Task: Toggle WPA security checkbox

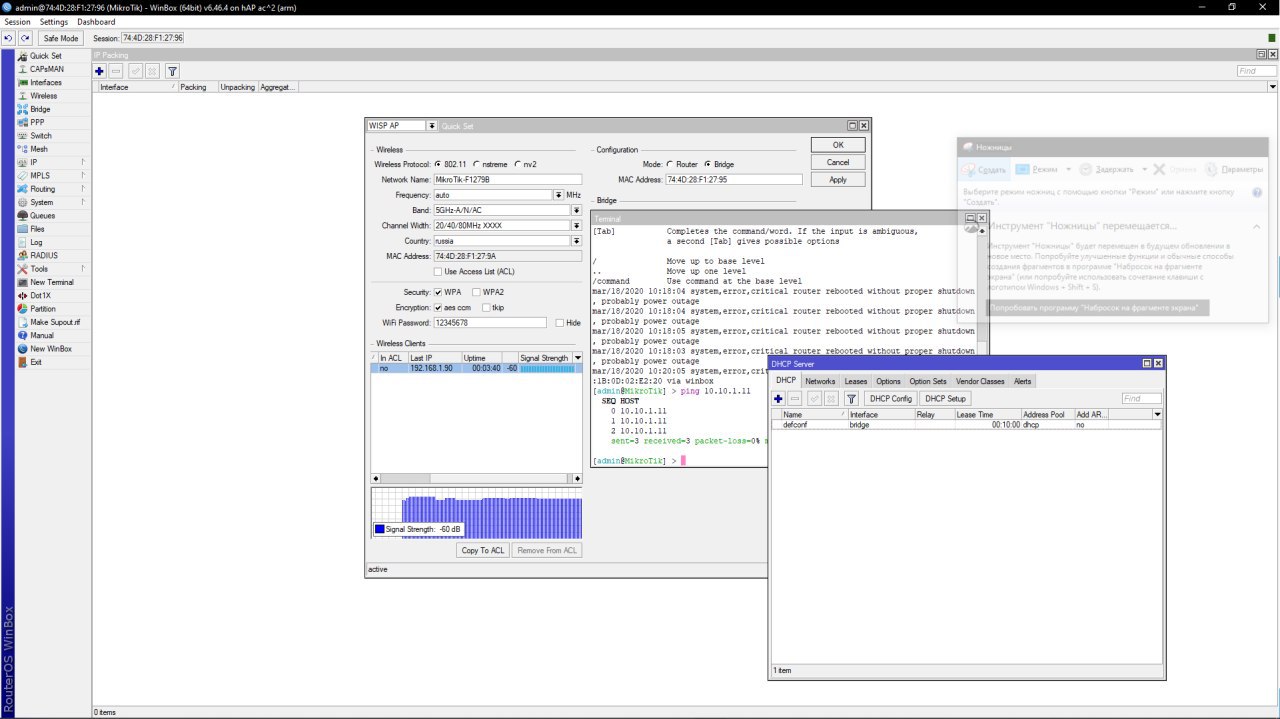Action: 438,292
